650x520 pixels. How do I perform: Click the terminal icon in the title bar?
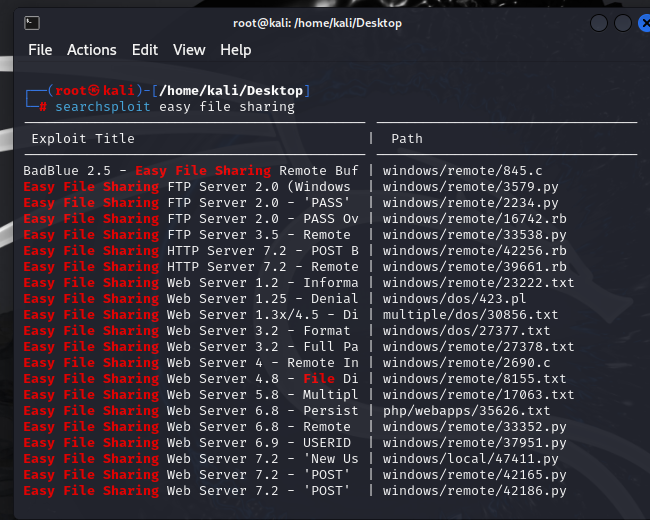pos(32,22)
